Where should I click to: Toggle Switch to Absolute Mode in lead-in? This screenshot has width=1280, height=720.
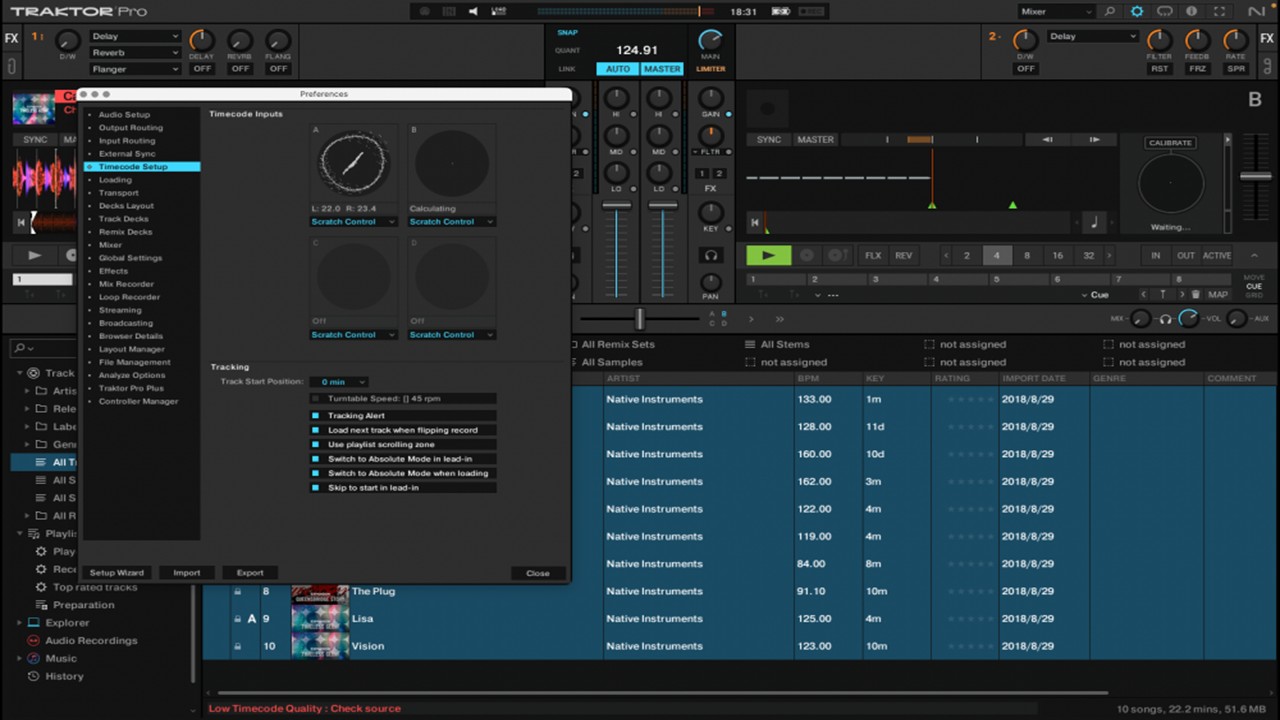(x=315, y=459)
